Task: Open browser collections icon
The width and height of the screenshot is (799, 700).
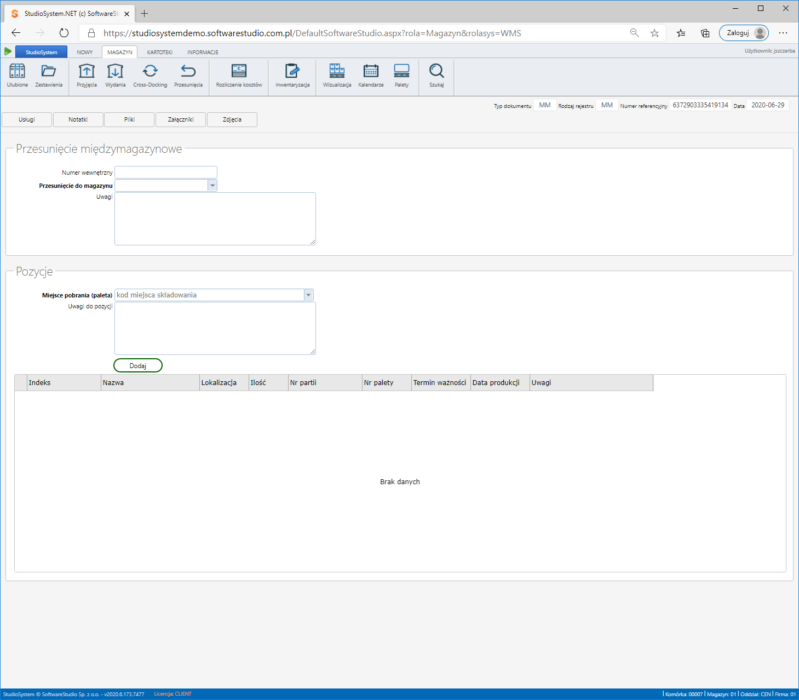Action: point(705,33)
